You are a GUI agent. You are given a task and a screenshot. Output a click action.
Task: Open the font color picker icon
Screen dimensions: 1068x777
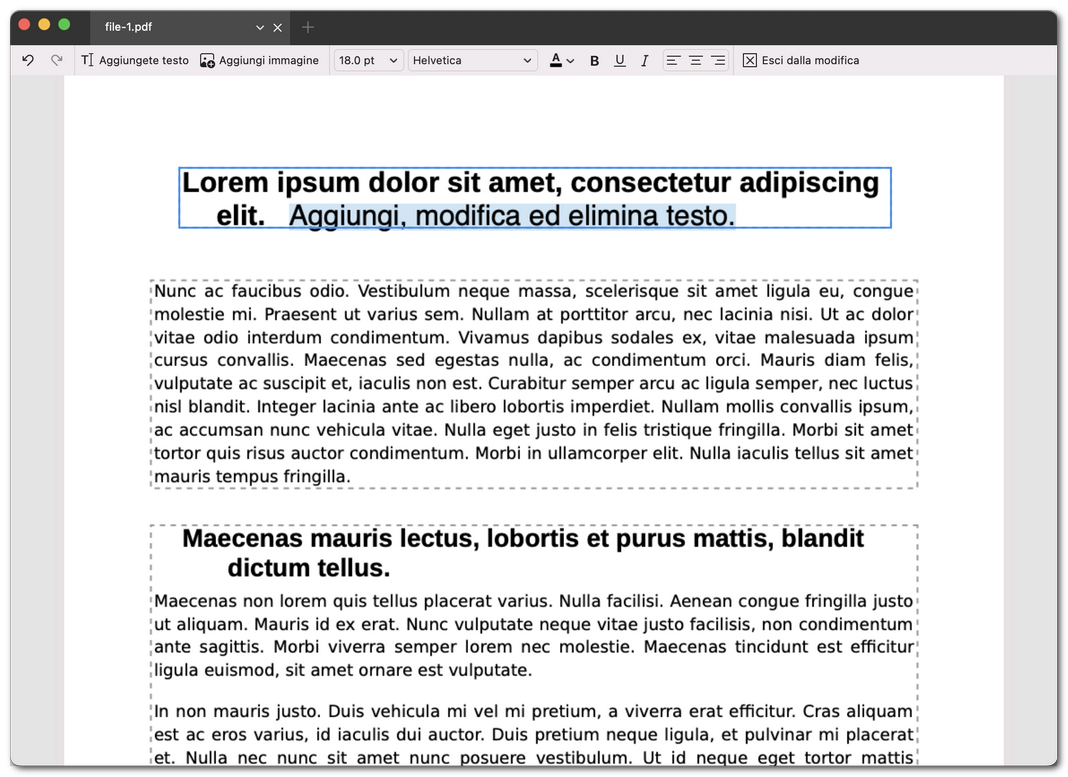[x=556, y=60]
